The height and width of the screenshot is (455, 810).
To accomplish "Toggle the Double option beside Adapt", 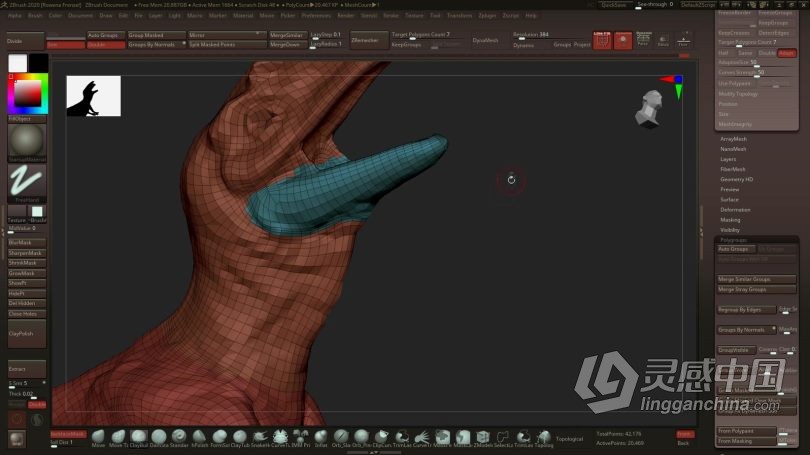I will click(x=767, y=53).
